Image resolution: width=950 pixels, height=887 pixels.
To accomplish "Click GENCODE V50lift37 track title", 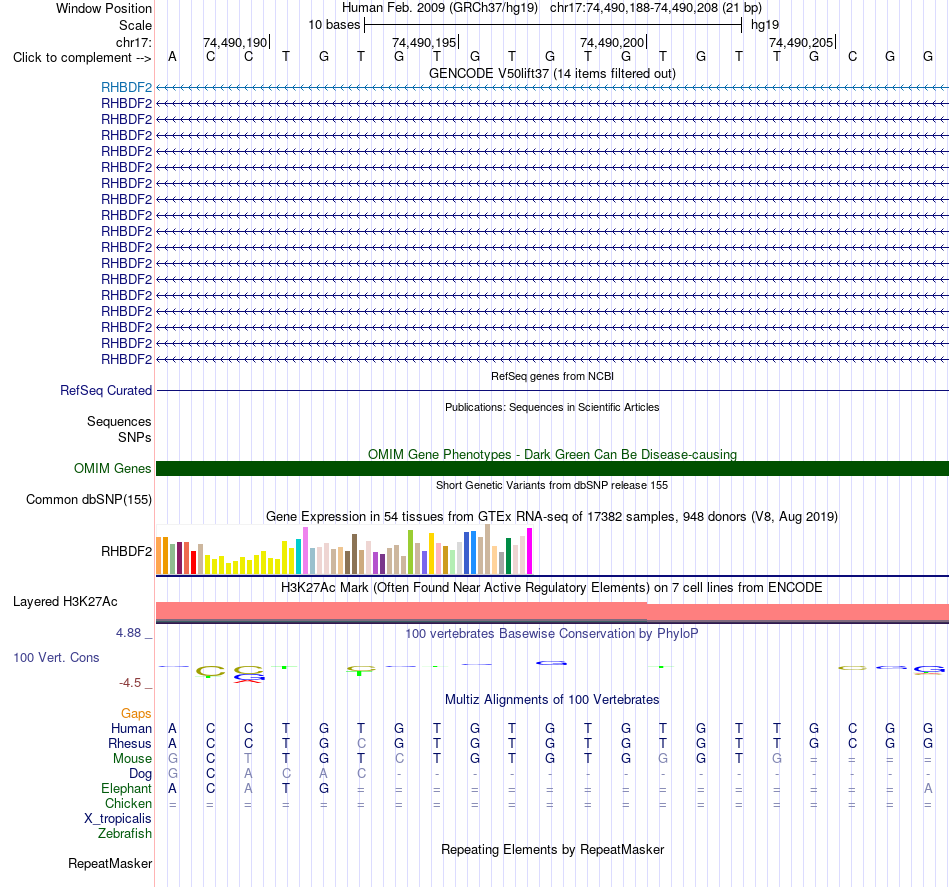I will pos(552,73).
